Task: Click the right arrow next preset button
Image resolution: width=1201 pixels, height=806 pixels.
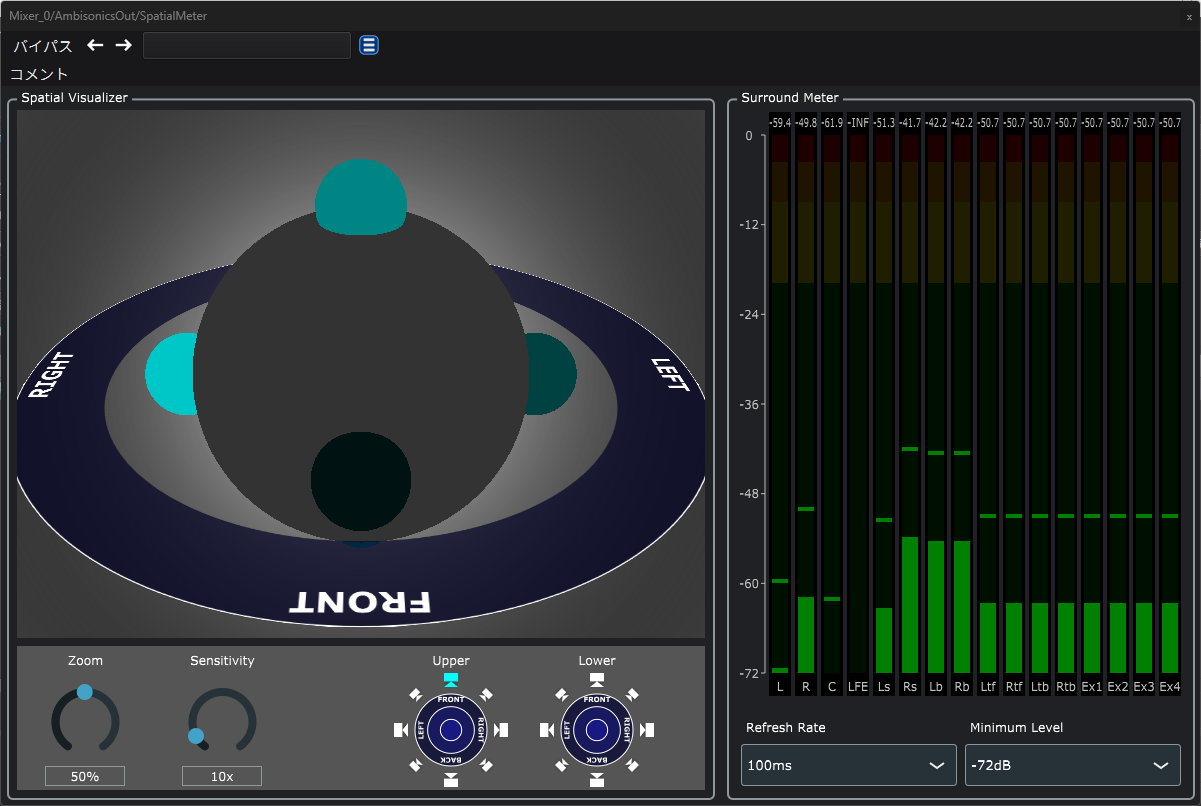Action: 123,45
